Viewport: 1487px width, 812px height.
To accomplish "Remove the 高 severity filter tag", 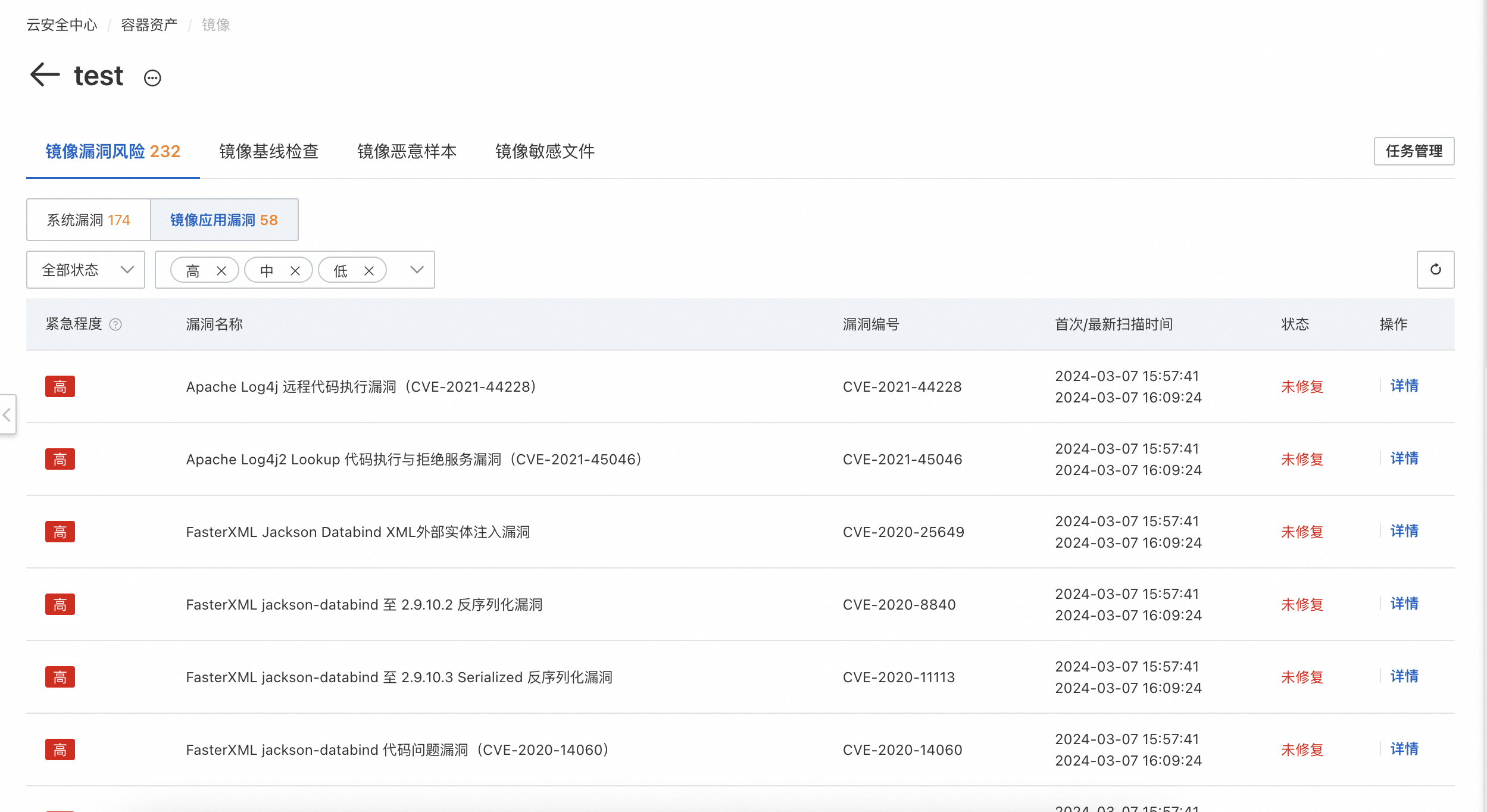I will 221,271.
